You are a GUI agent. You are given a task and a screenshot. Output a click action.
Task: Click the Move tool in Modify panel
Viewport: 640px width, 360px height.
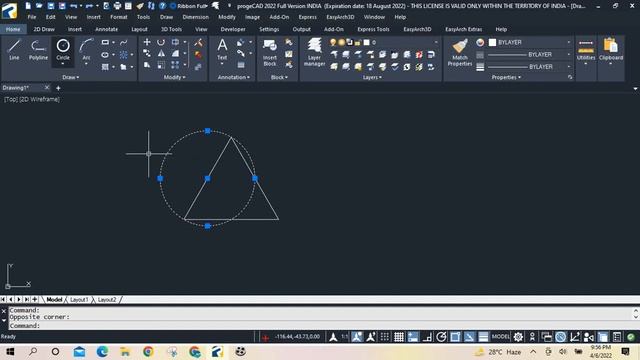click(147, 42)
